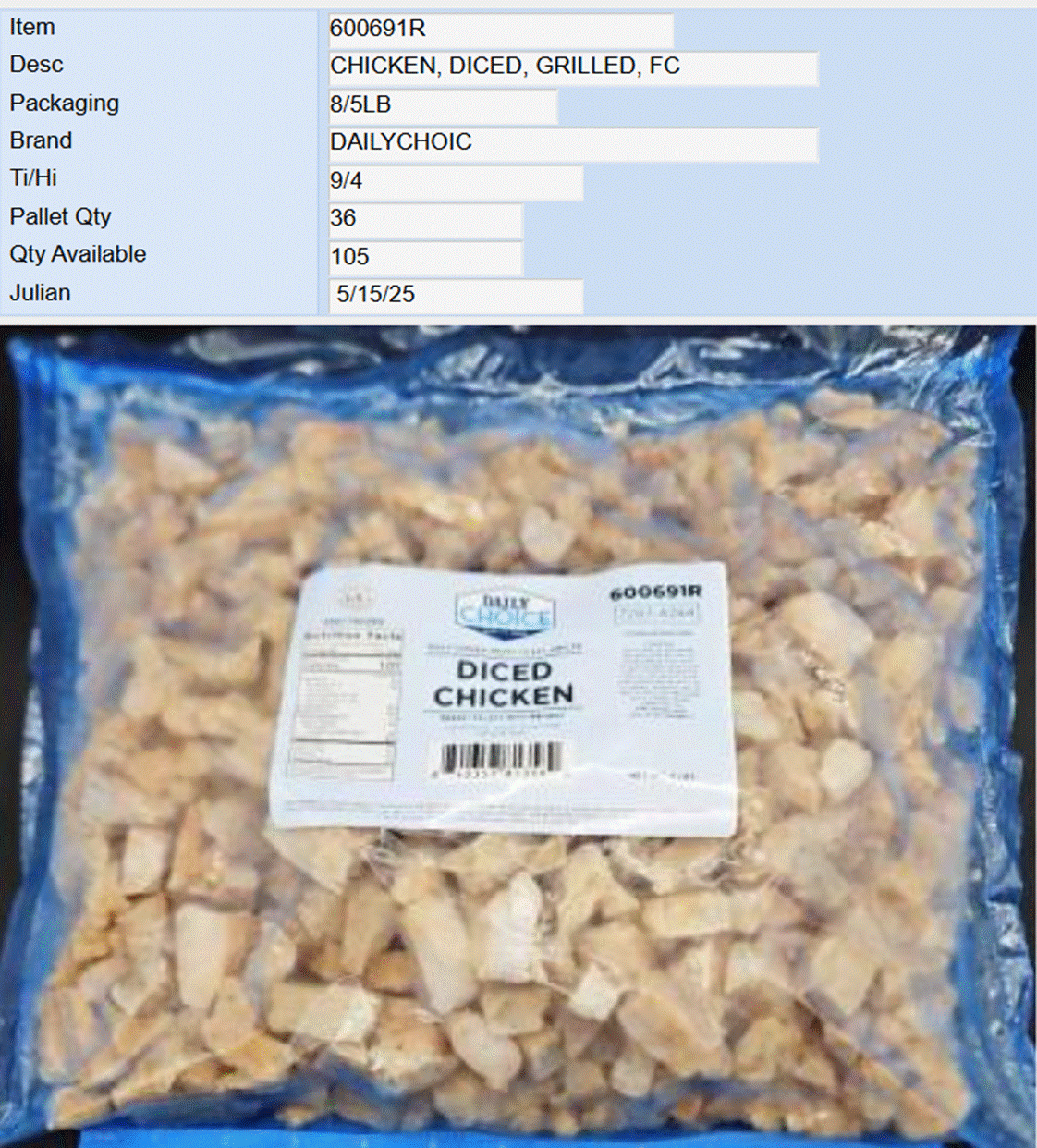The image size is (1037, 1148).
Task: Click the DICED CHICKEN text on label
Action: click(504, 683)
